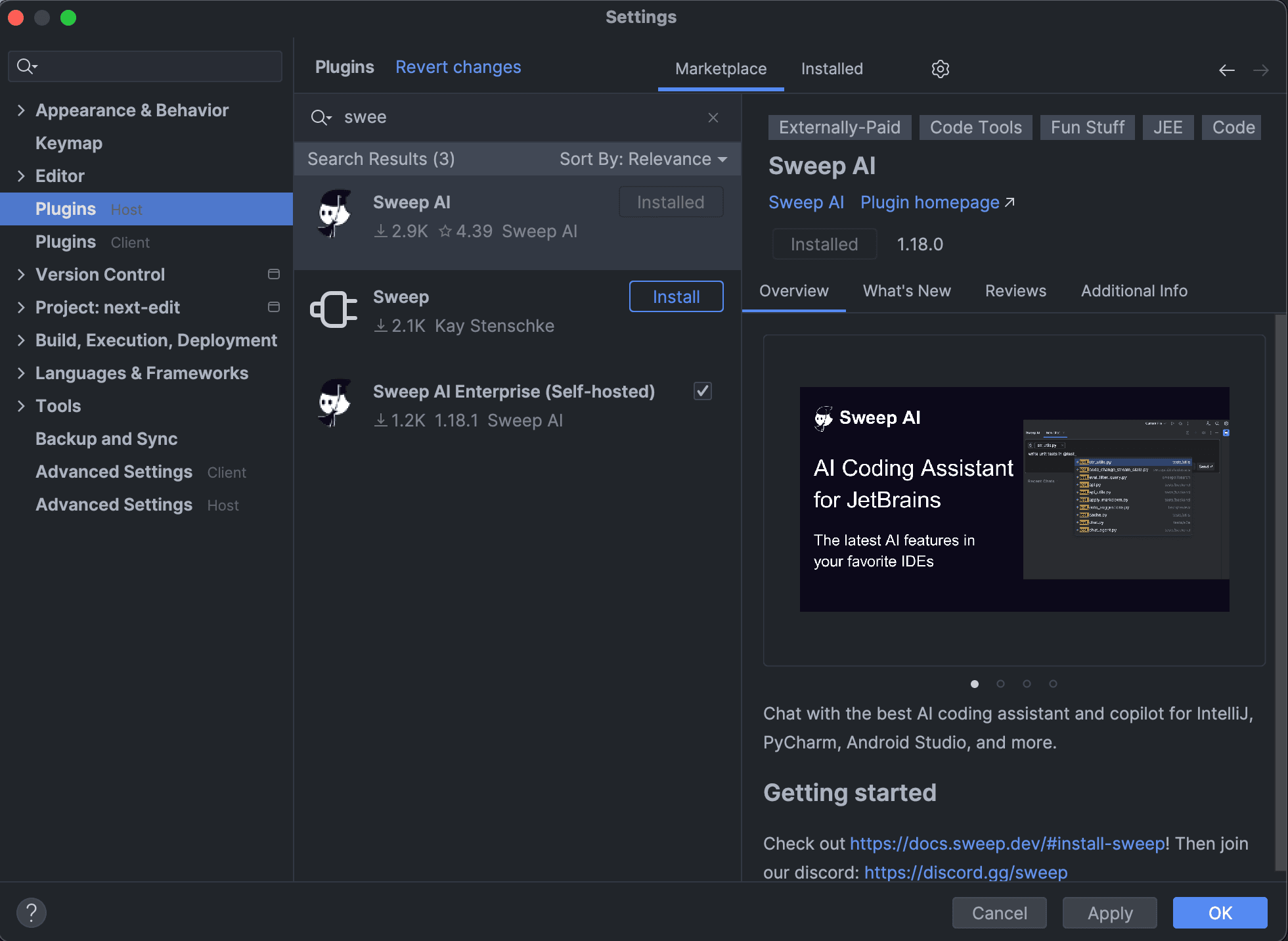The width and height of the screenshot is (1288, 941).
Task: Open the Sort By: Relevance dropdown
Action: click(643, 159)
